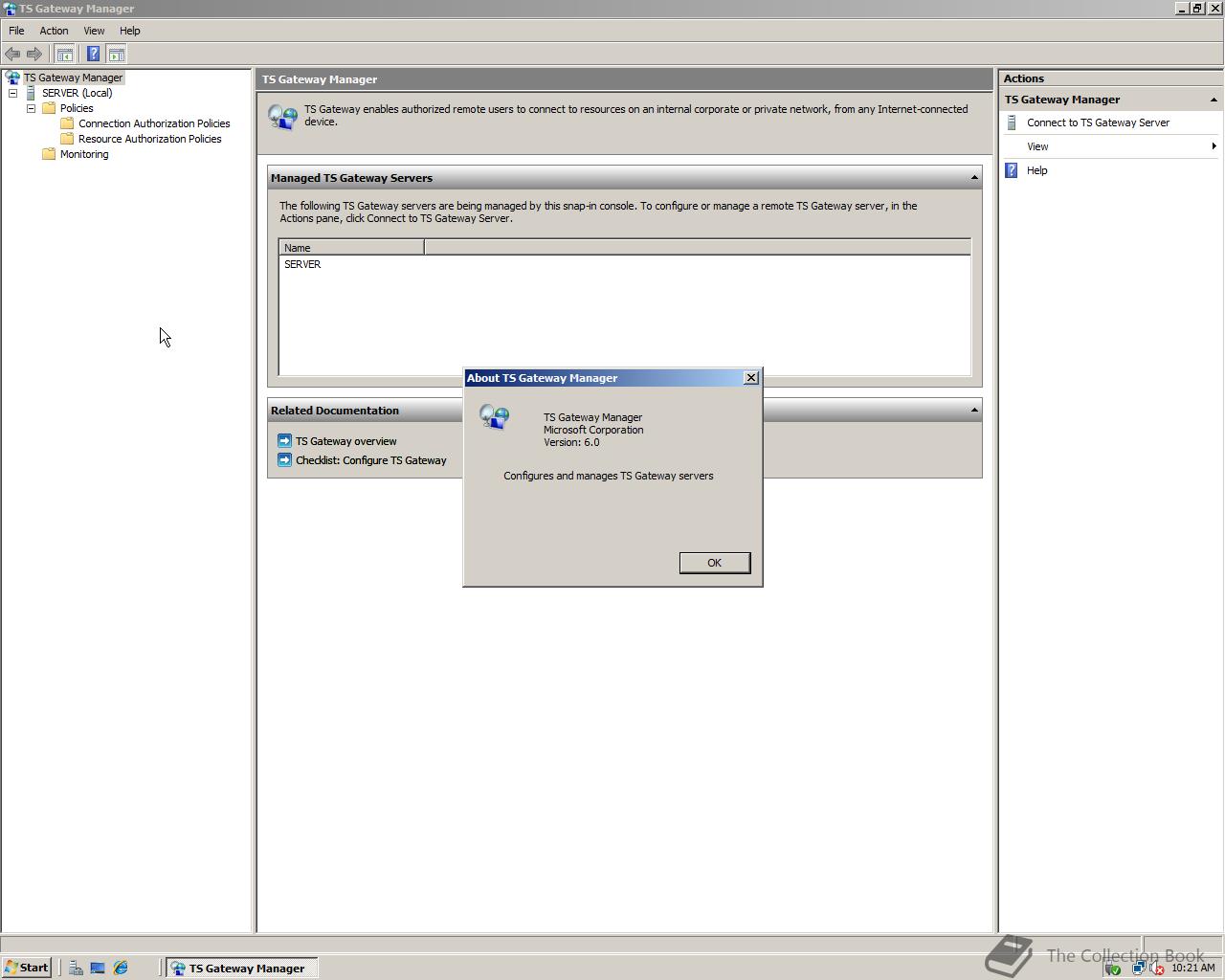Click the server icon beside Connect to TS Gateway Server
The width and height of the screenshot is (1225, 980).
(1012, 122)
